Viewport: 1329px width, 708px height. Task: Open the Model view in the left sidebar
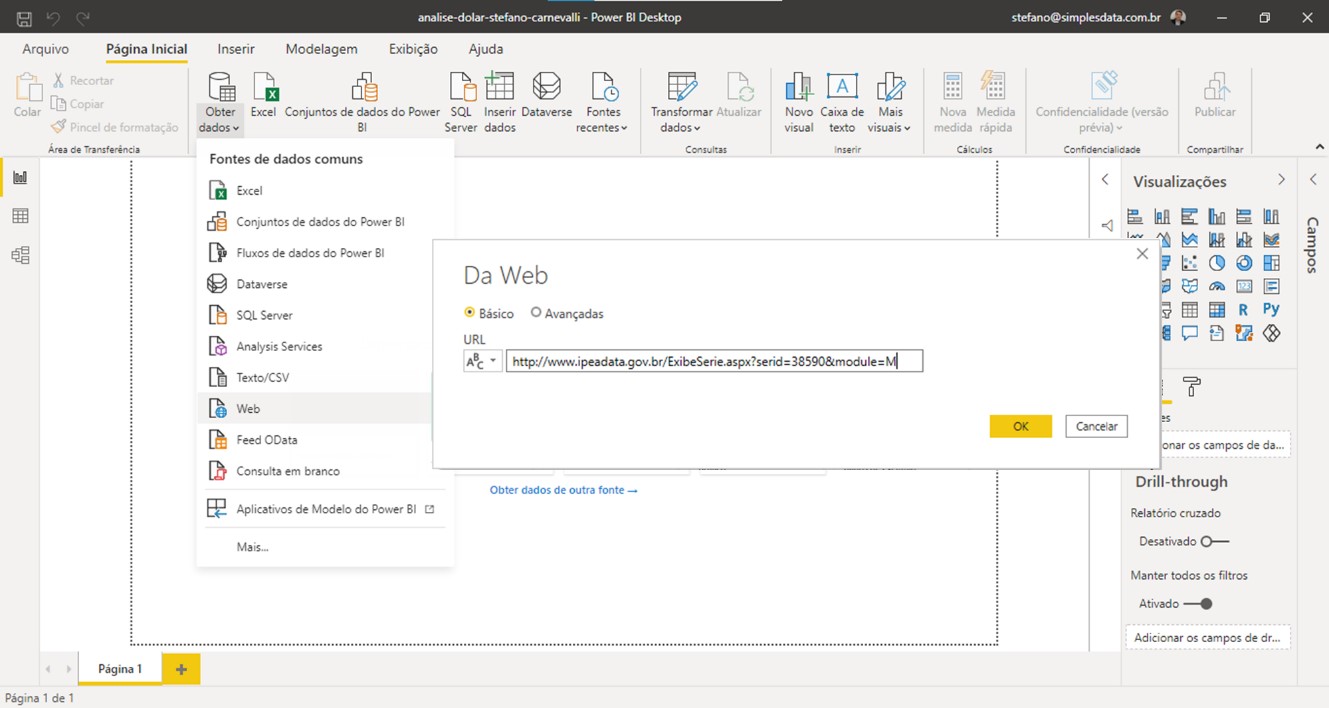(x=20, y=255)
